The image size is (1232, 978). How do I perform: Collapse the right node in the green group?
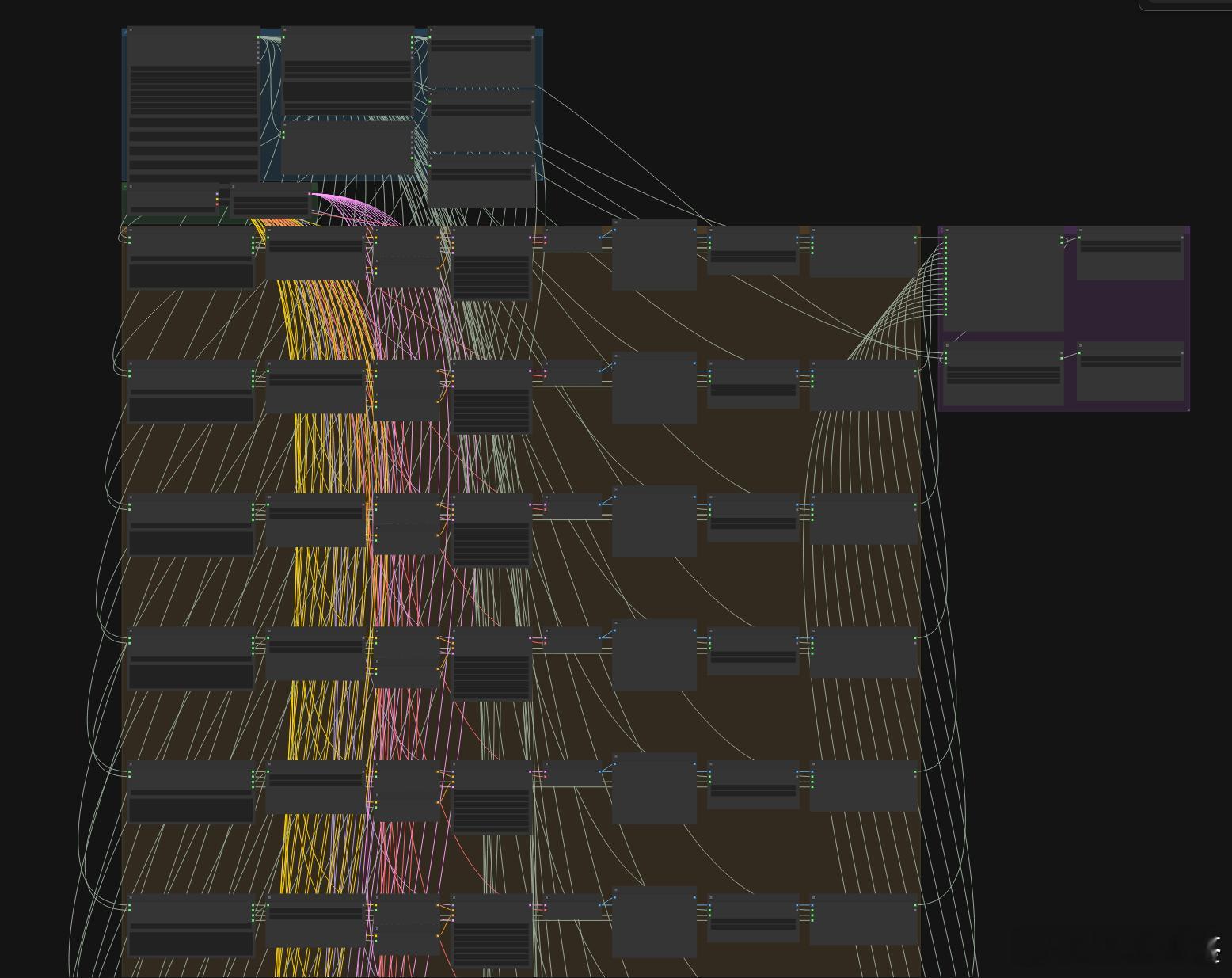click(x=234, y=187)
